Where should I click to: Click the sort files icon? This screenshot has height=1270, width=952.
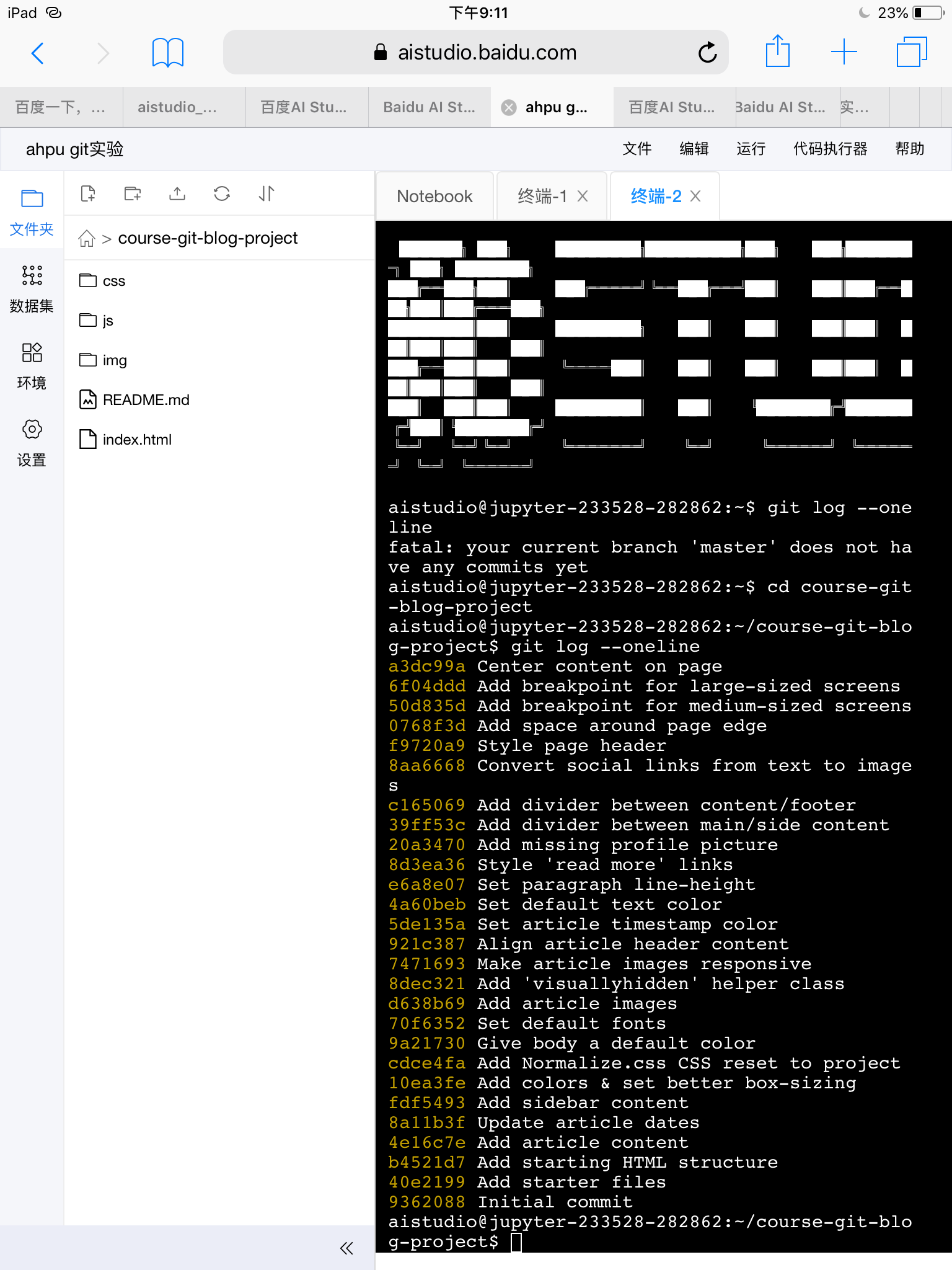pos(267,193)
